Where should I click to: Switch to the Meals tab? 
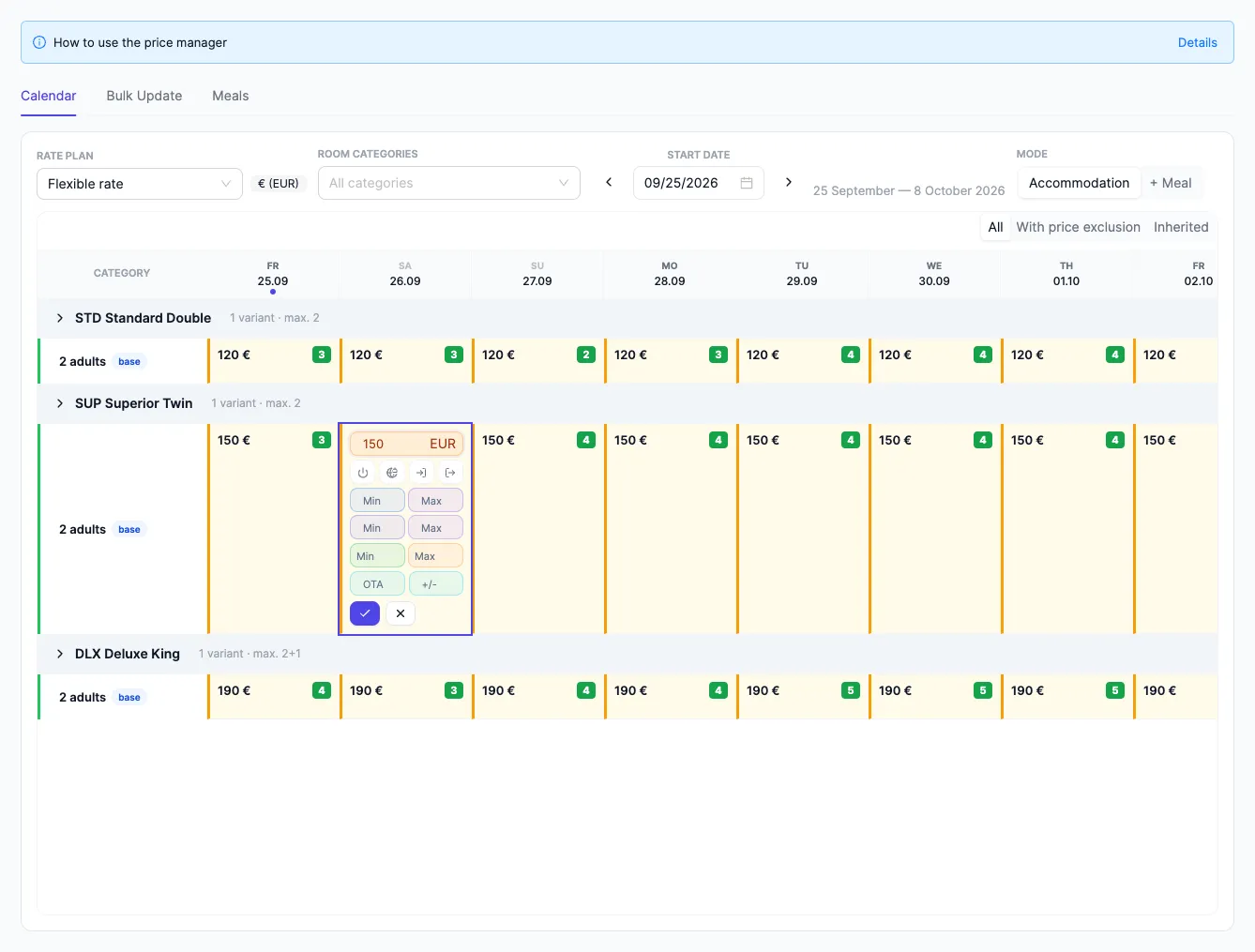[x=231, y=96]
